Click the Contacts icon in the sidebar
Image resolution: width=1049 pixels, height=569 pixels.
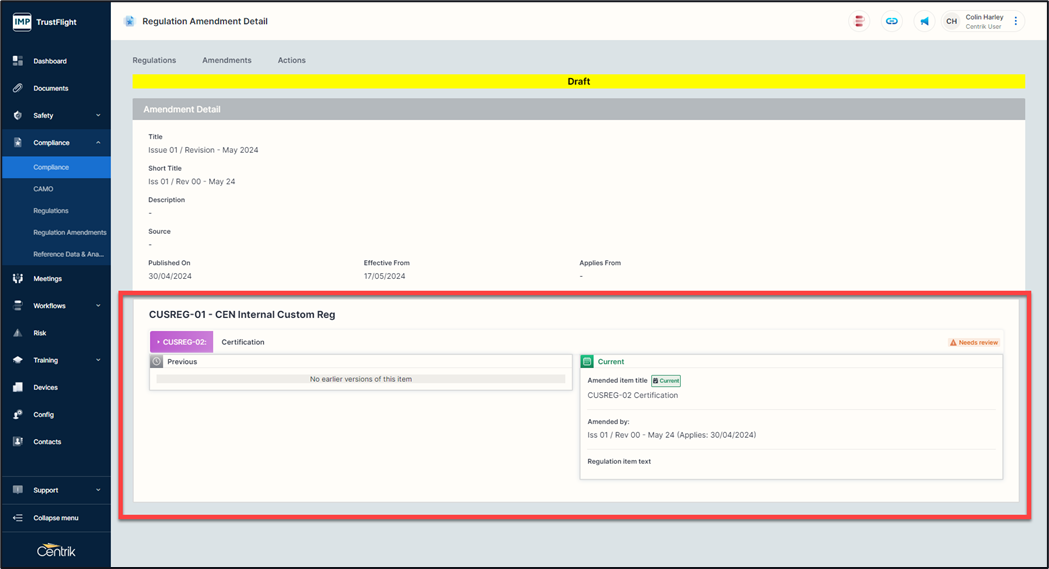click(x=17, y=441)
